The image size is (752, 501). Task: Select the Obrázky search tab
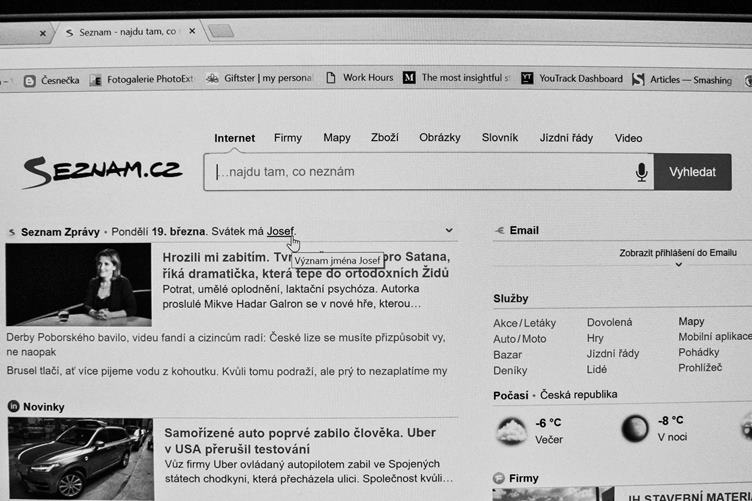coord(440,138)
